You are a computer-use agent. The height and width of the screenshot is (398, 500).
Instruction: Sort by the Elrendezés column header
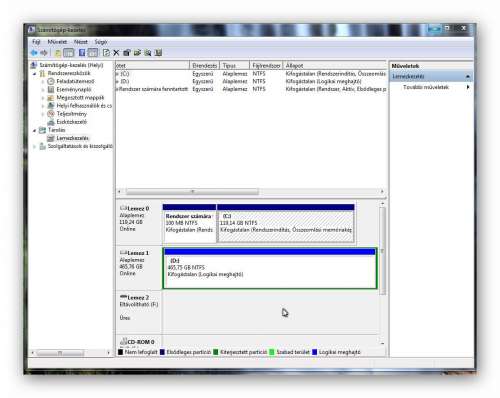(204, 65)
